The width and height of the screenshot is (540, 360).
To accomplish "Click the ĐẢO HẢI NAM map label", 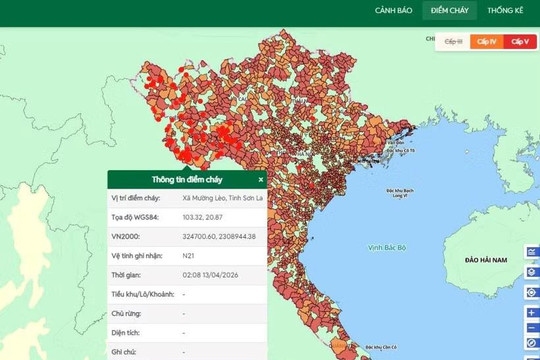I will [486, 260].
